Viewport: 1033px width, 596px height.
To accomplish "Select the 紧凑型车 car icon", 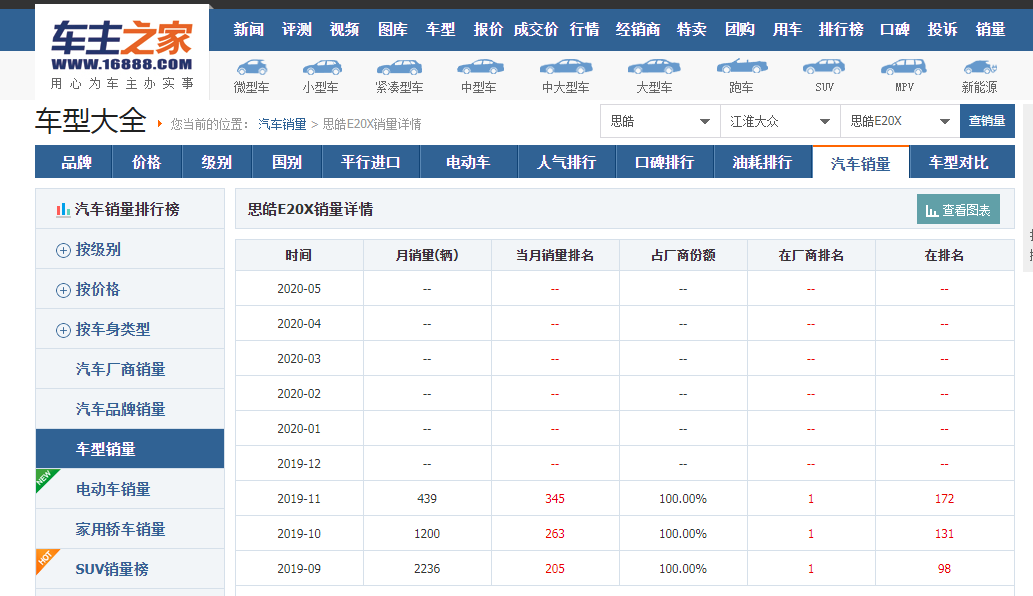I will coord(399,67).
